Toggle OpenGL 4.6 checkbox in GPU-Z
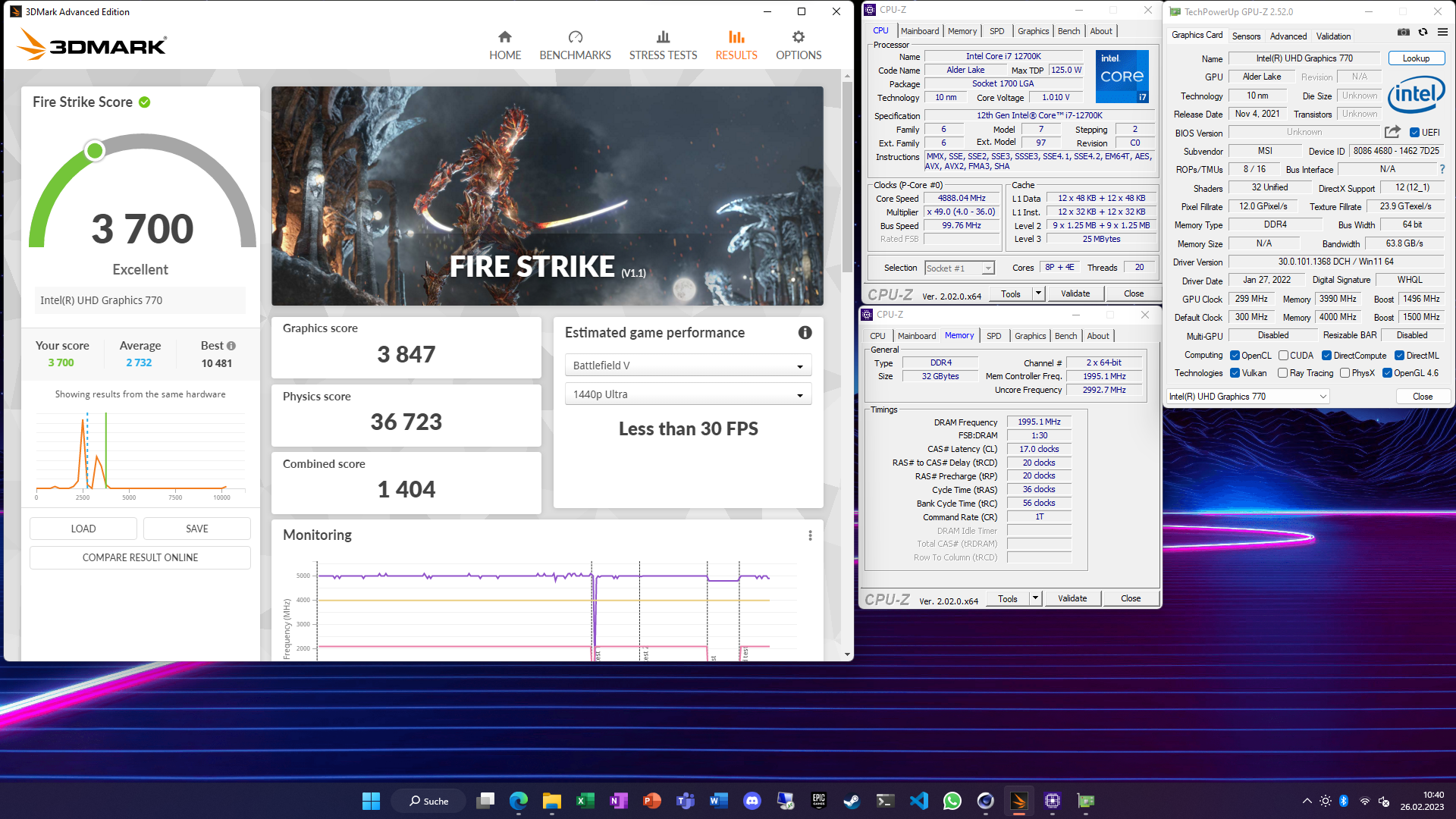The width and height of the screenshot is (1456, 819). (x=1387, y=373)
